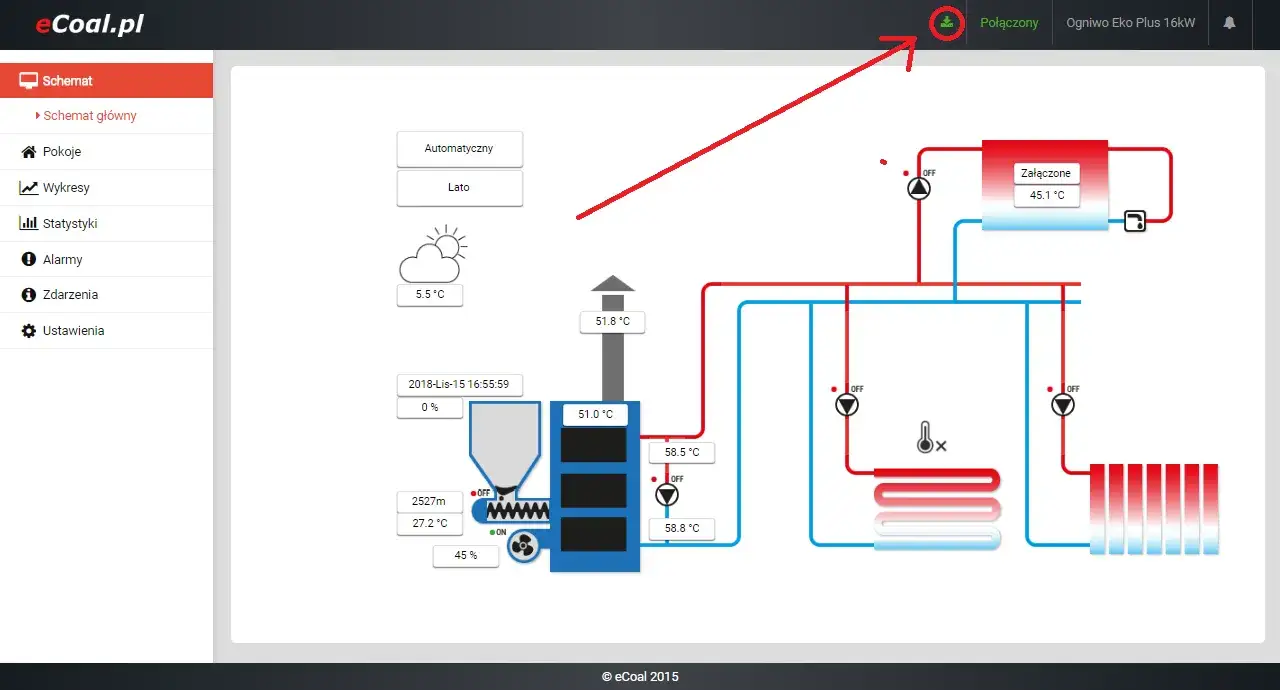Expand the Schemat section in sidebar
Image resolution: width=1280 pixels, height=690 pixels.
(x=106, y=81)
